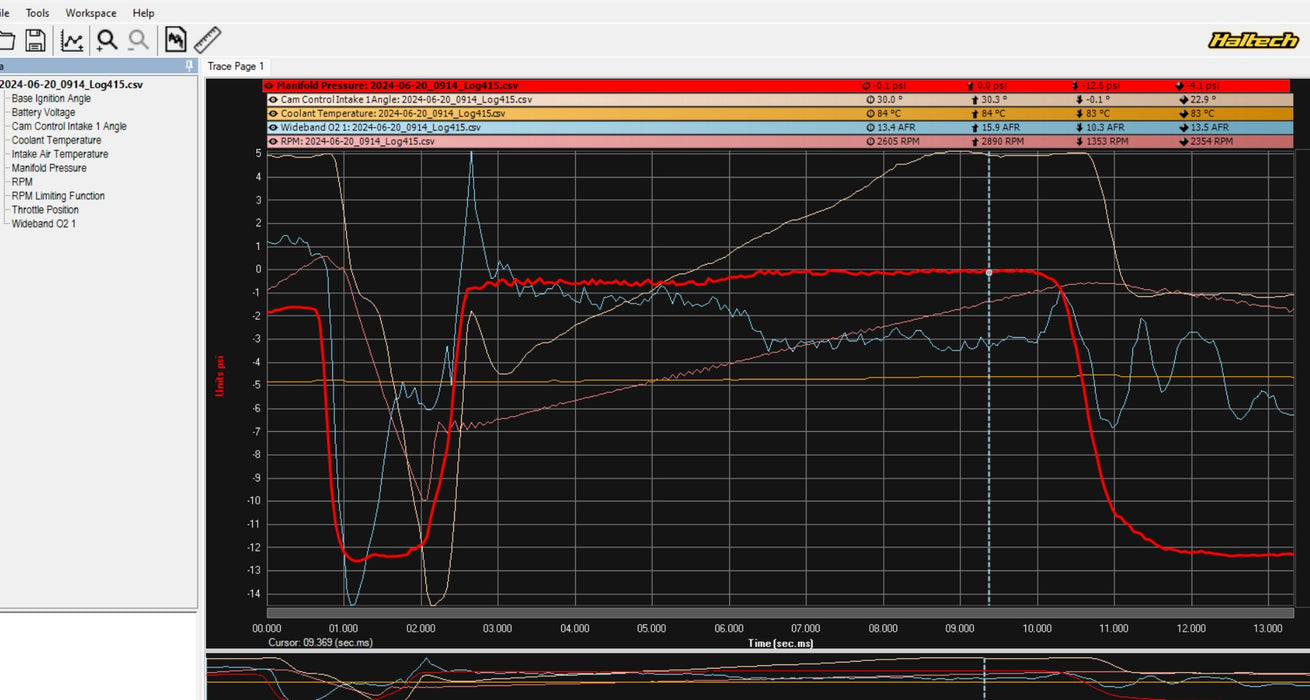Click the log file waveform icon
This screenshot has width=1310, height=700.
click(x=176, y=40)
